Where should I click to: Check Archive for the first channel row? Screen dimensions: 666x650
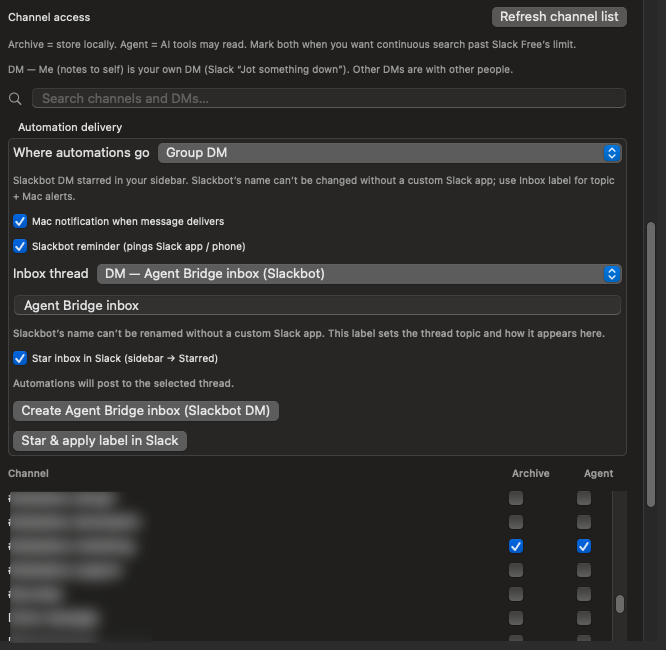(x=516, y=498)
